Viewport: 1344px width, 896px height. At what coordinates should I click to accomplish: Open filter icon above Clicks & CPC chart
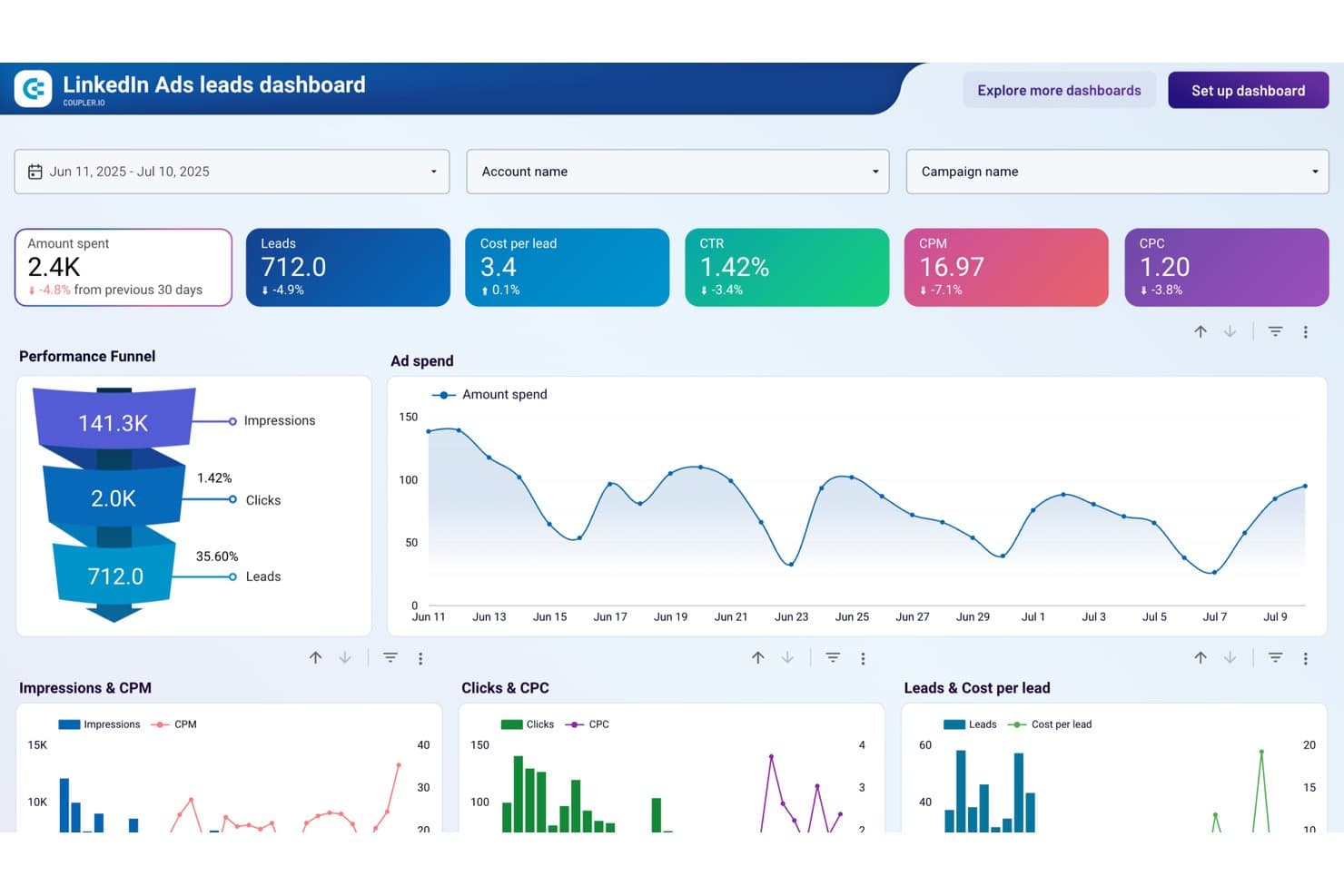tap(833, 657)
